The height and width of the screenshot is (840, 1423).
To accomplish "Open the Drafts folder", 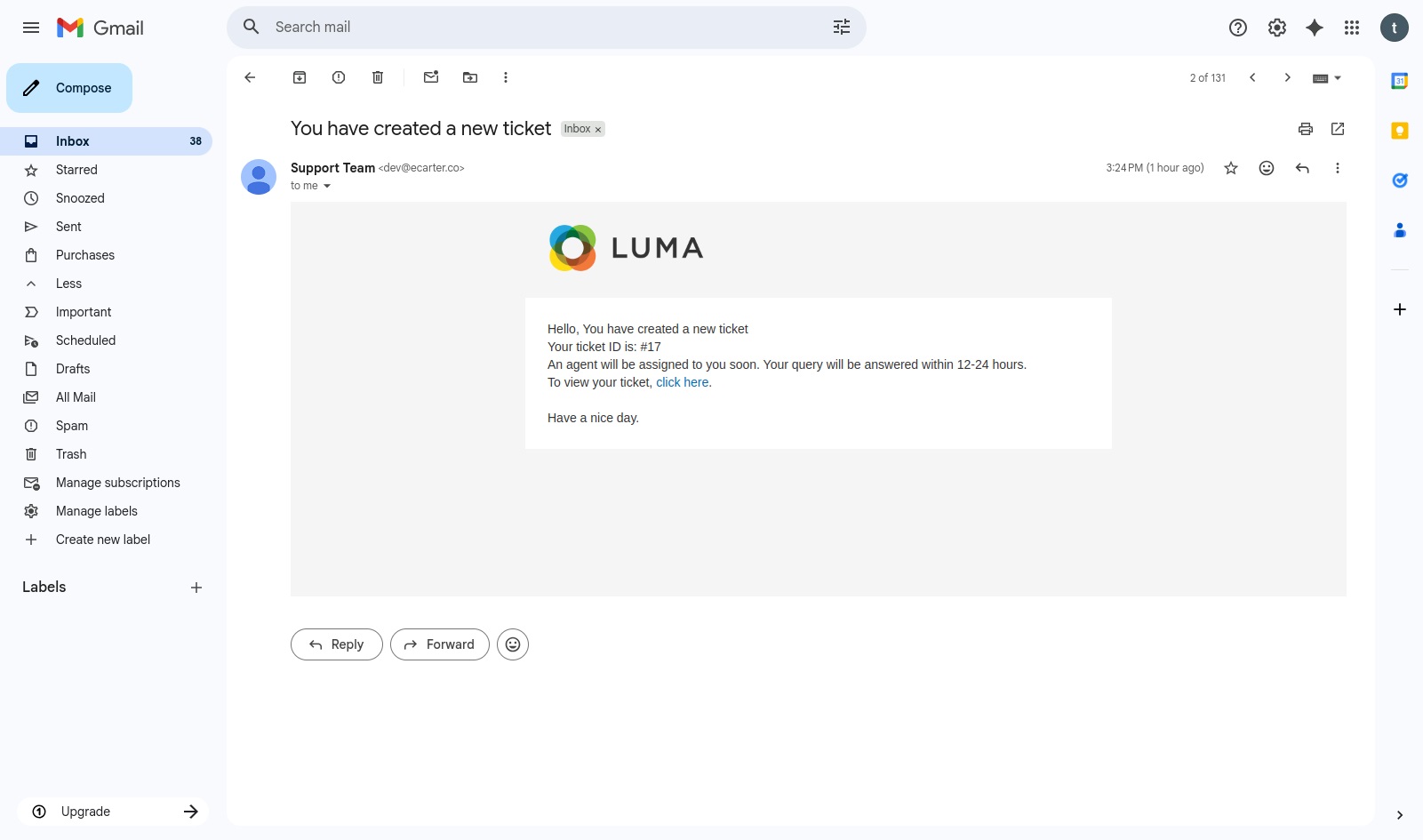I will pos(106,369).
